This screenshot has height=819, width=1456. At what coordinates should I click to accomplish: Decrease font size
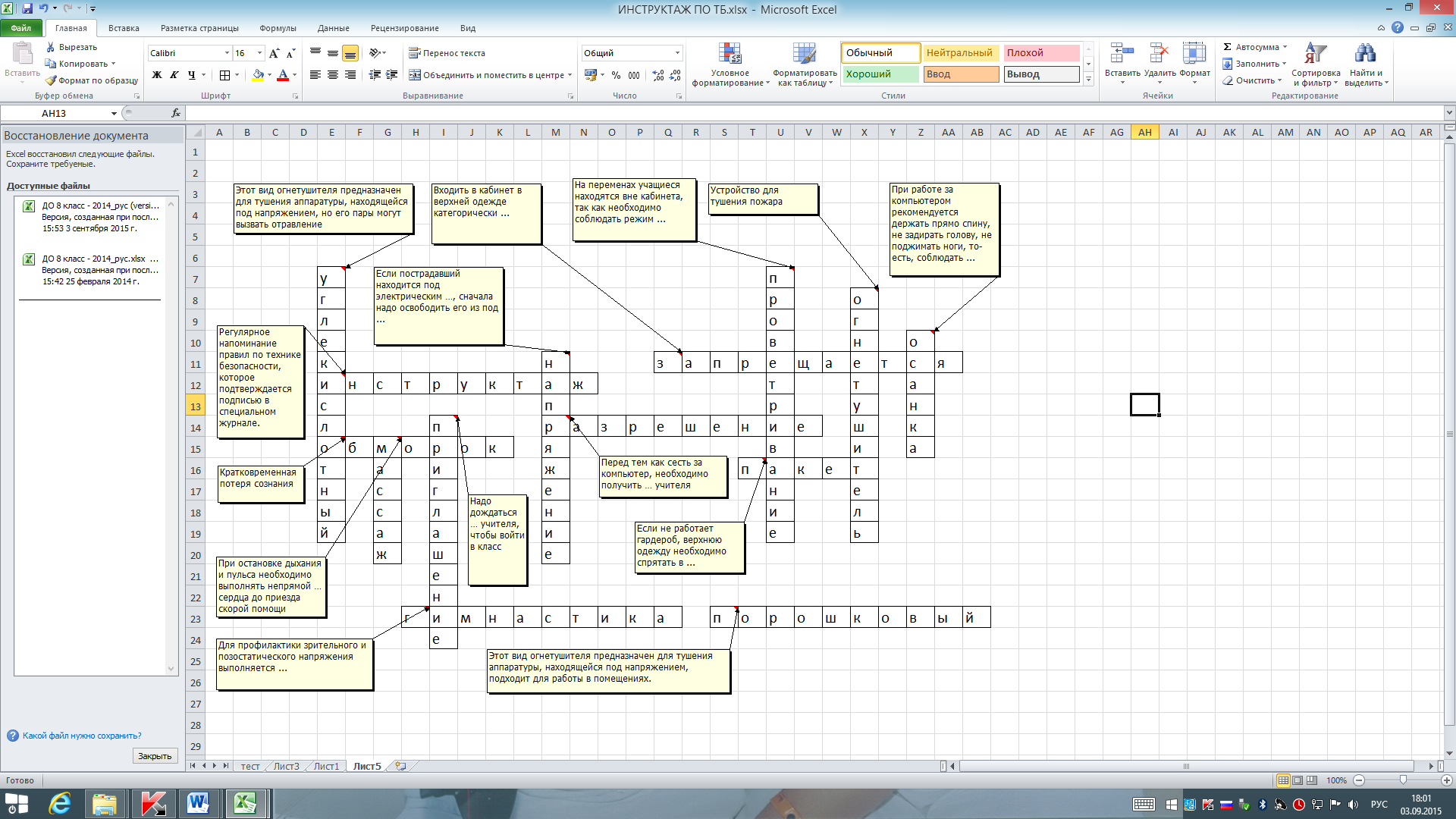tap(290, 53)
